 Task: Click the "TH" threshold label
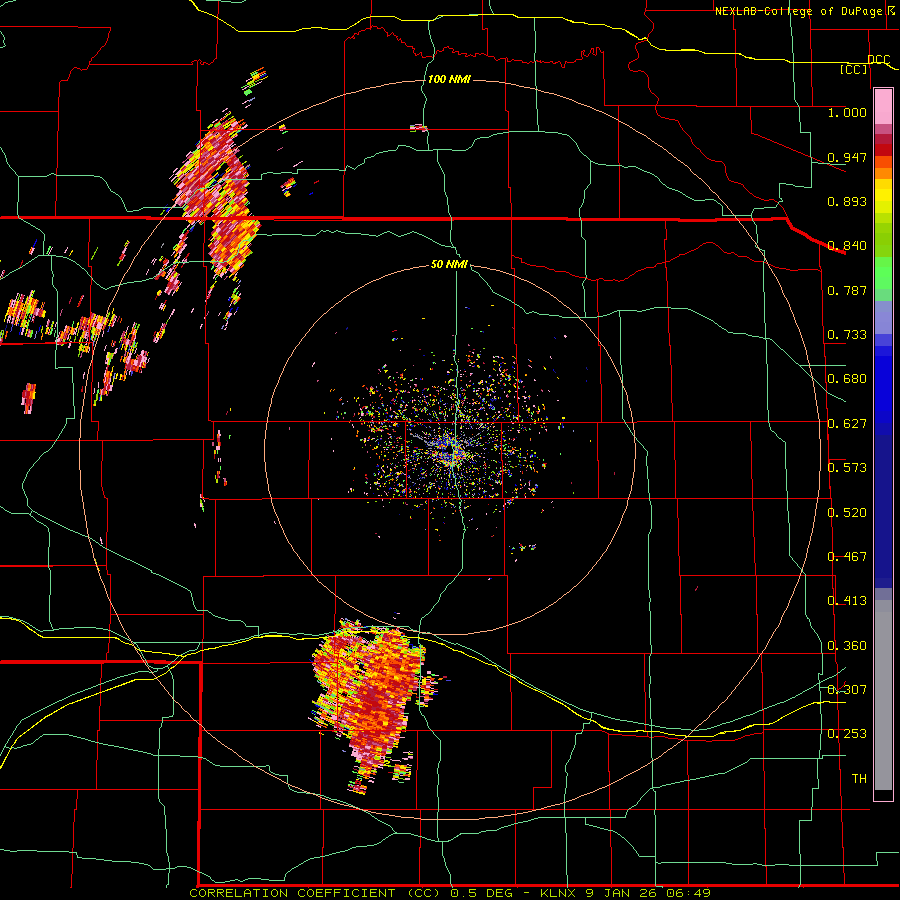pyautogui.click(x=859, y=779)
